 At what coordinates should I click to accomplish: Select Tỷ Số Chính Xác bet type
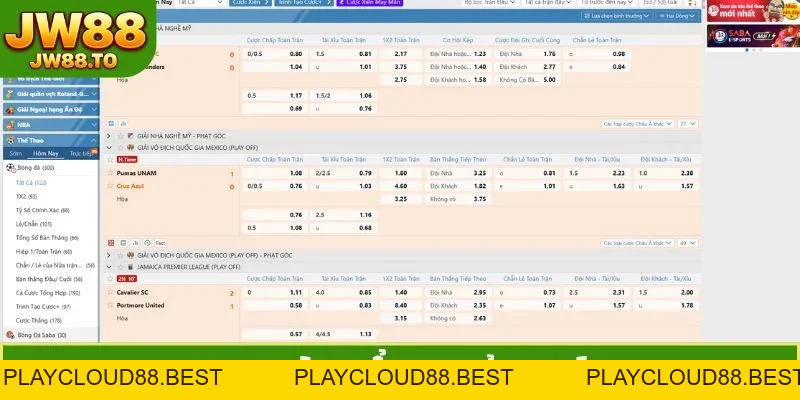coord(42,210)
